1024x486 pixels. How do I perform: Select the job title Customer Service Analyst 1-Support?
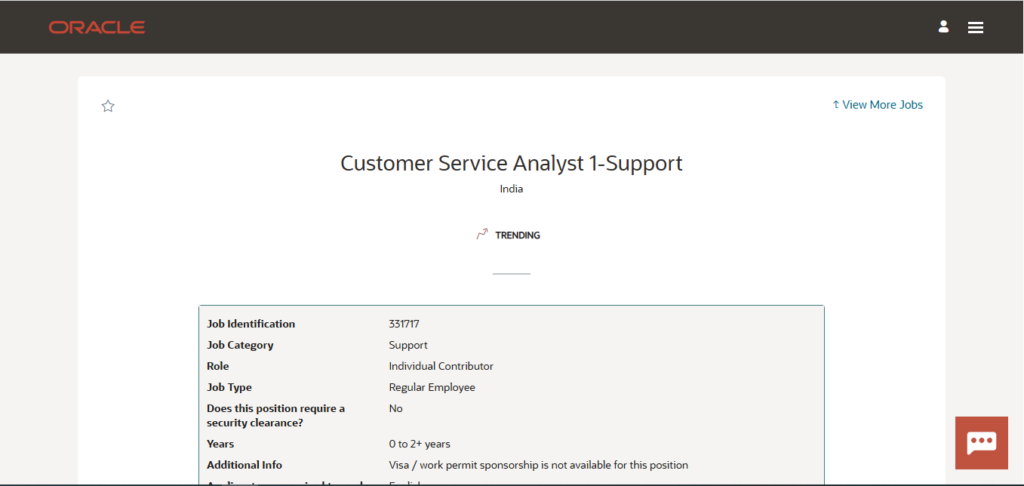click(511, 163)
